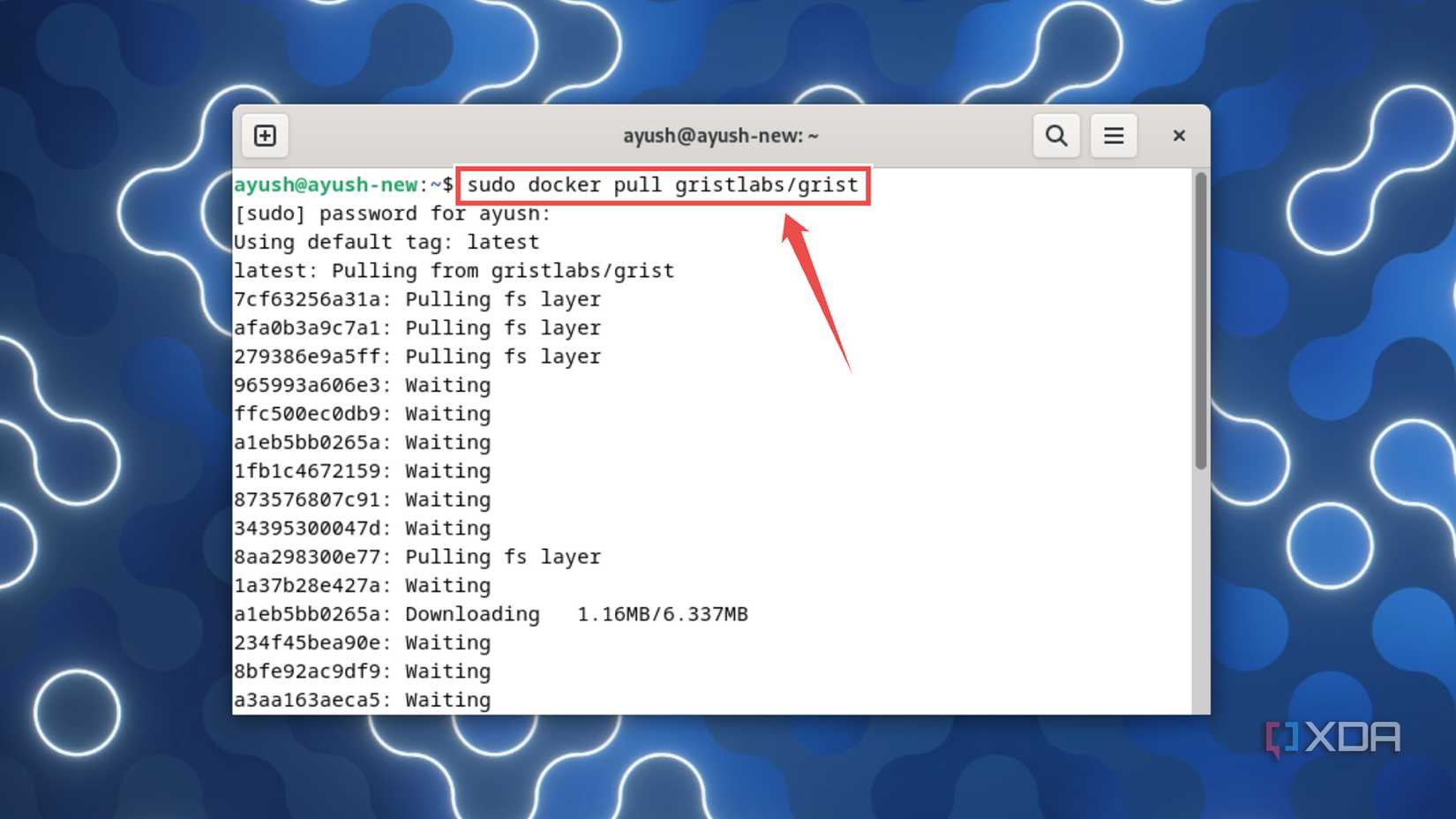The image size is (1456, 819).
Task: Click the line latest: Pulling from gristlabs/grist
Action: tap(454, 271)
